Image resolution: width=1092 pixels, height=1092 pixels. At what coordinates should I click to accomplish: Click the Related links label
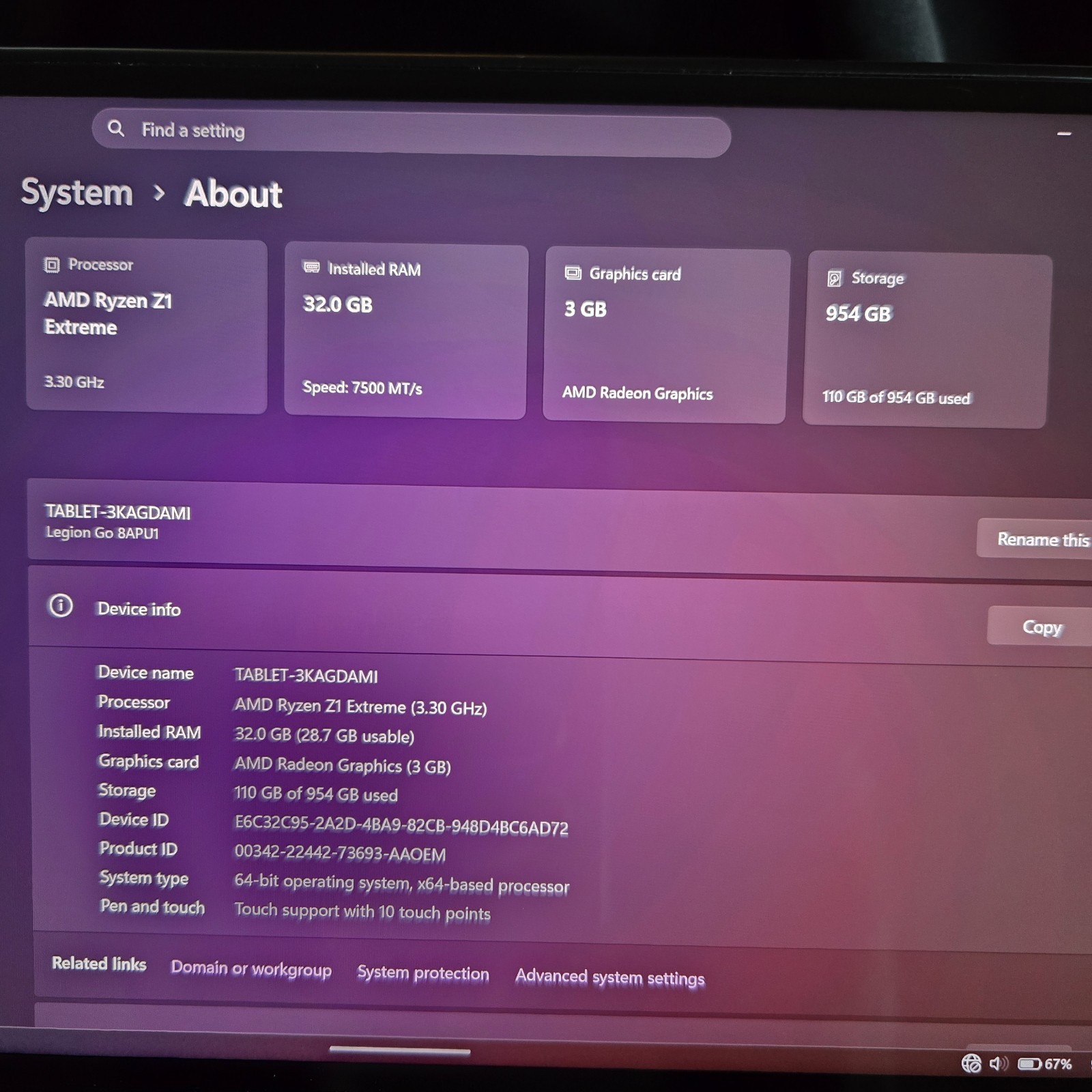pos(99,963)
